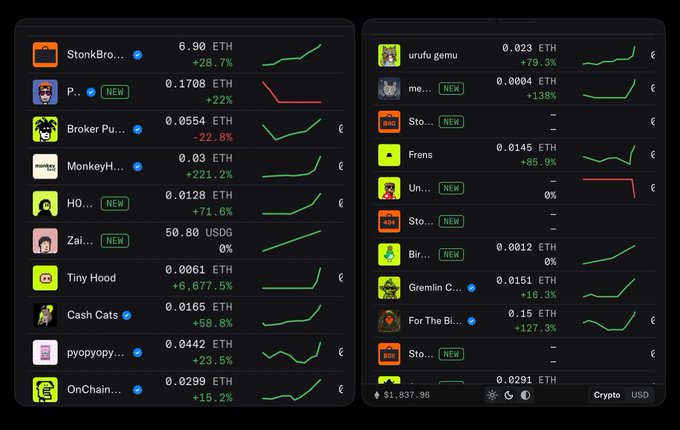Select the Frens collection avatar
Screen dimensions: 680x430
click(x=389, y=155)
